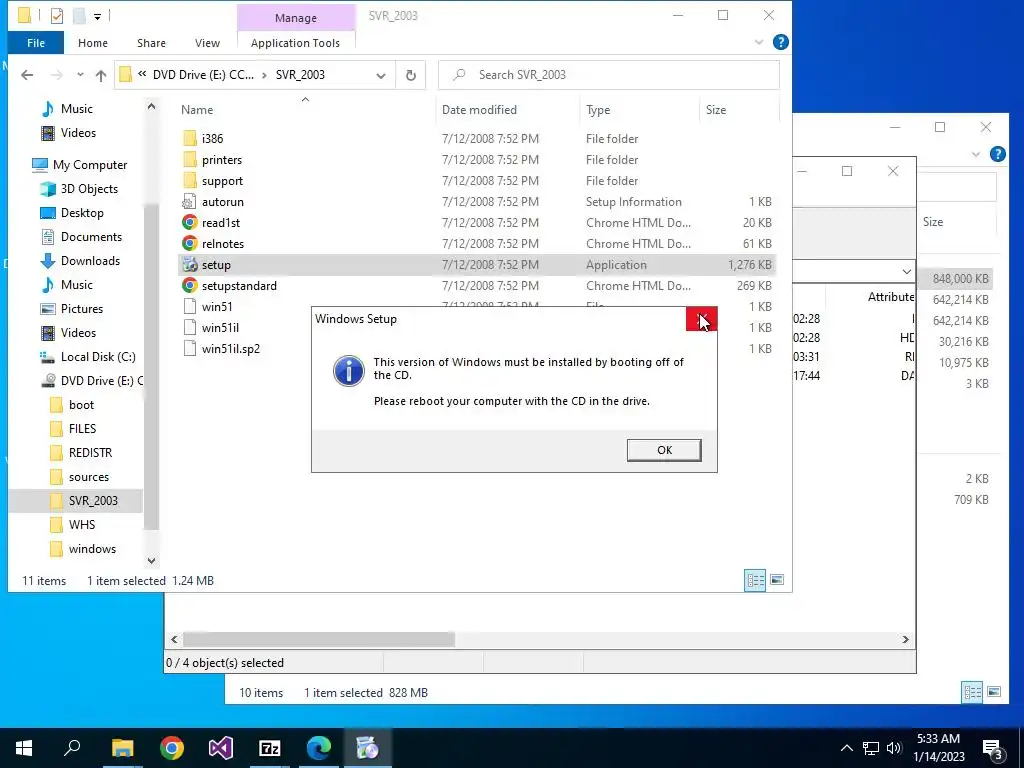1024x768 pixels.
Task: Click horizontal scrollbar left arrow in background window
Action: click(174, 639)
